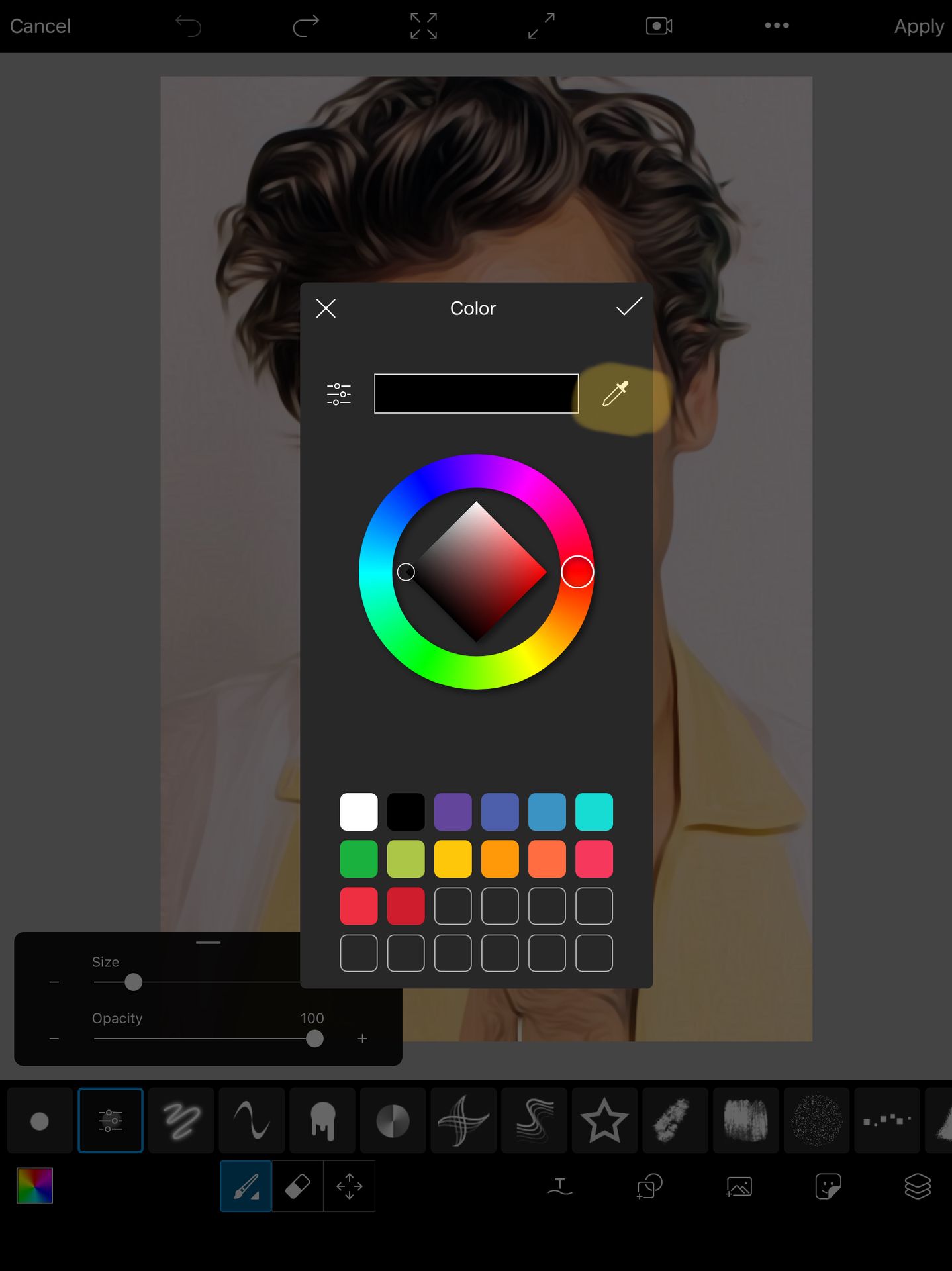Open the brush settings sliders button
This screenshot has width=952, height=1271.
pos(111,1121)
